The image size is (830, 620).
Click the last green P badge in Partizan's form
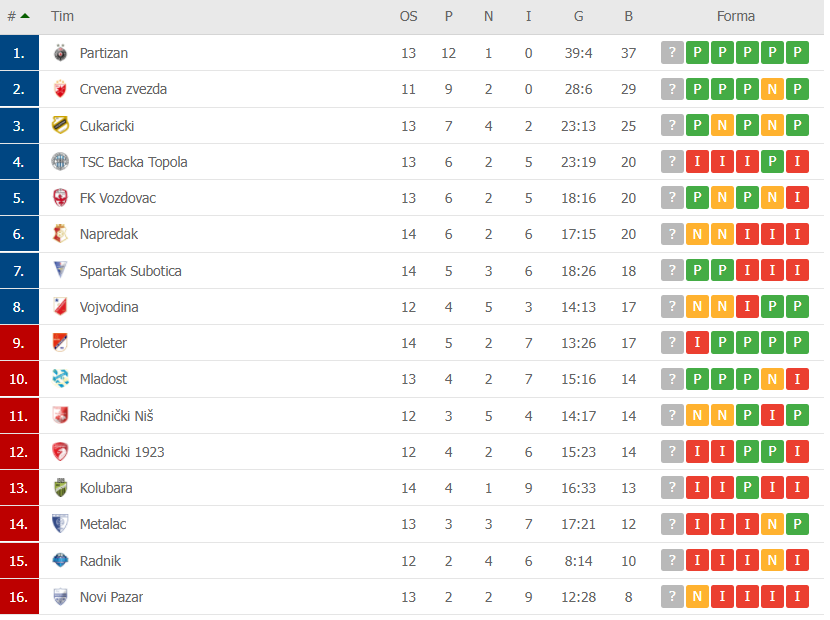tap(797, 52)
